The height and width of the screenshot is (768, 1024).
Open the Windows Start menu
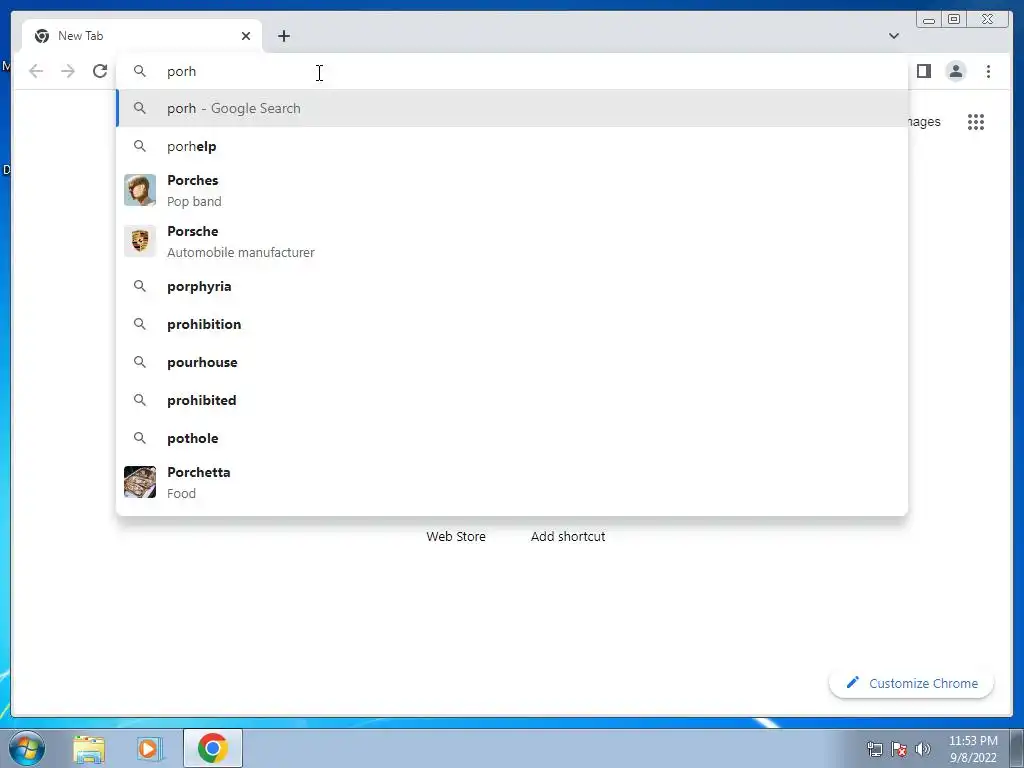pyautogui.click(x=27, y=748)
